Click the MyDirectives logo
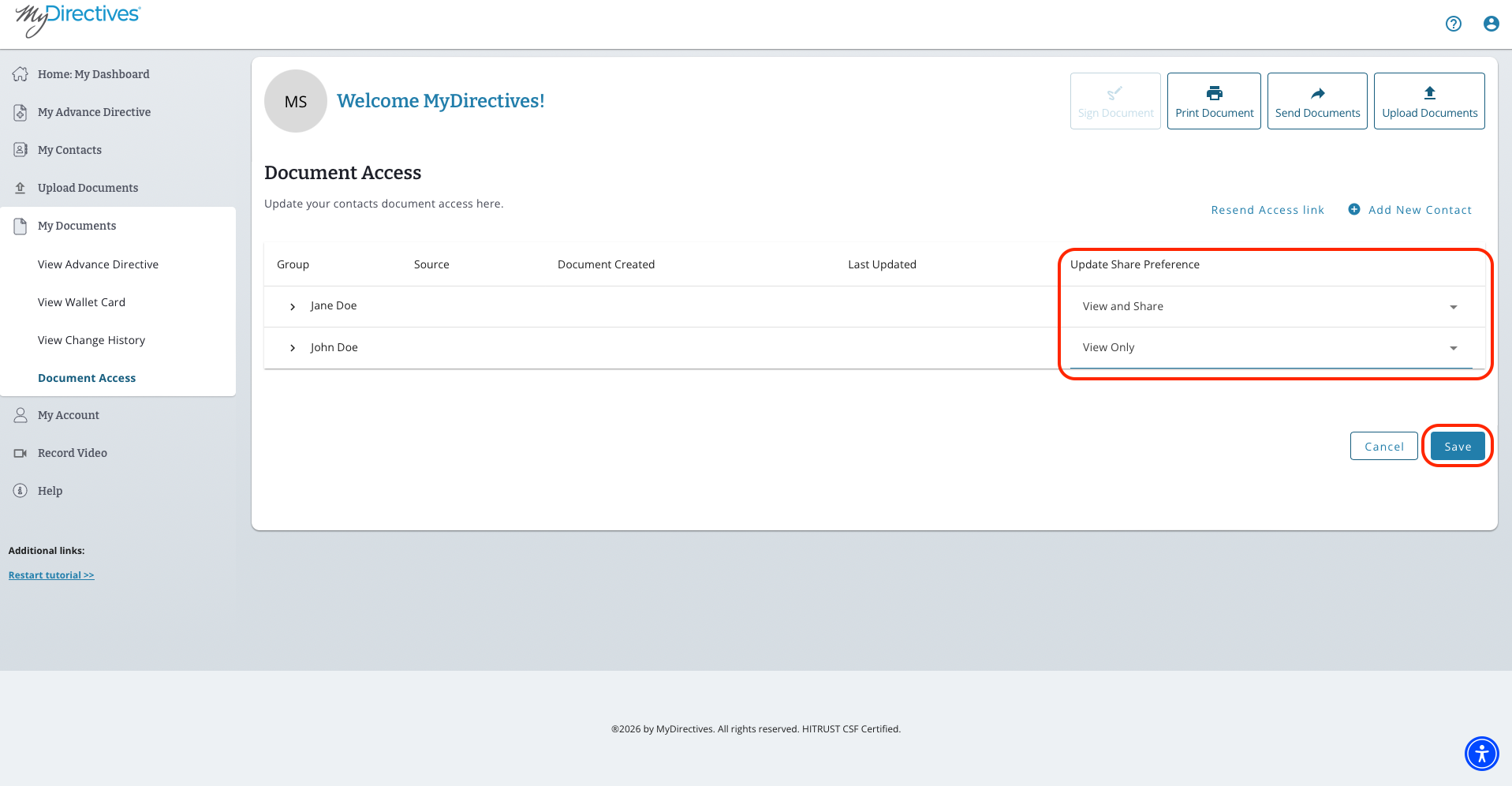Viewport: 1512px width, 786px height. (x=77, y=20)
